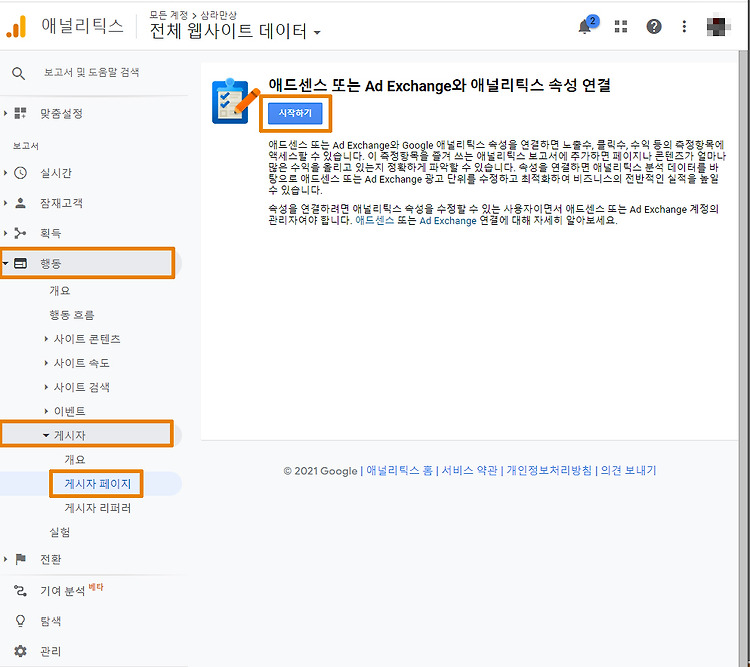This screenshot has height=667, width=750.
Task: Open the 의견 보내기 footer link
Action: [629, 470]
